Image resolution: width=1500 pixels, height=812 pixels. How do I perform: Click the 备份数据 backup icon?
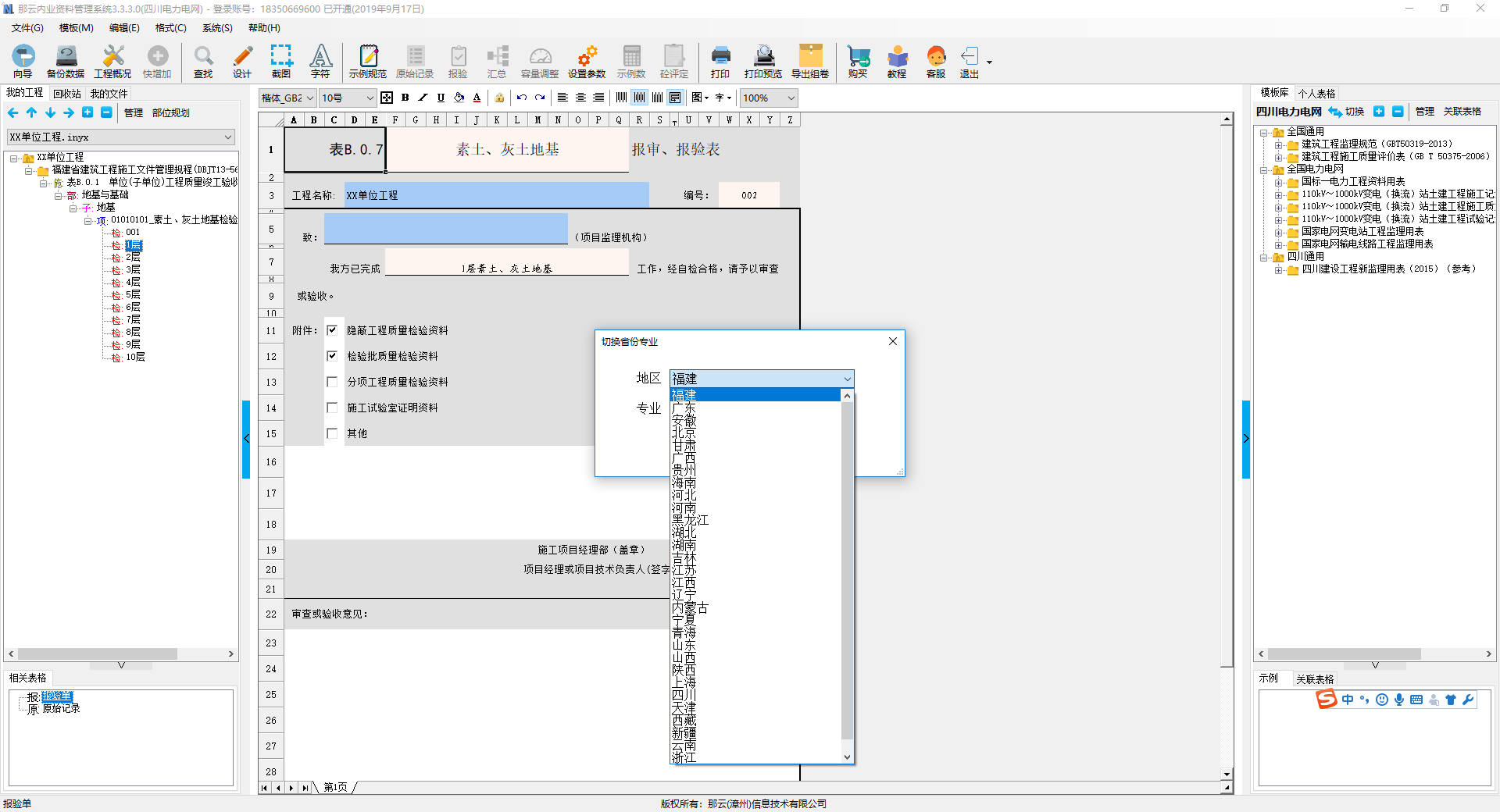pyautogui.click(x=66, y=62)
